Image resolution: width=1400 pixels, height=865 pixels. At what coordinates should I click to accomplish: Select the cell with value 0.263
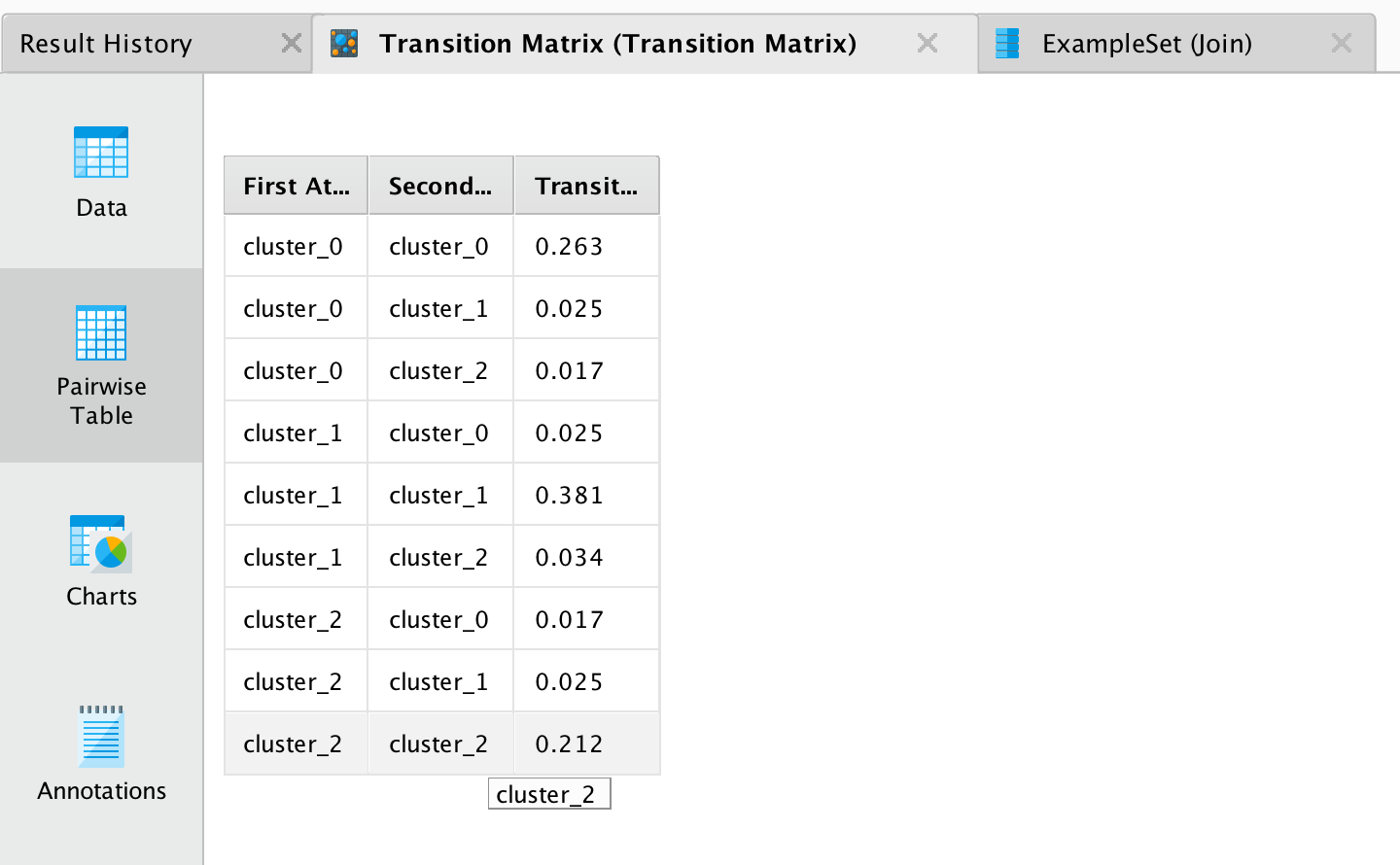tap(586, 246)
